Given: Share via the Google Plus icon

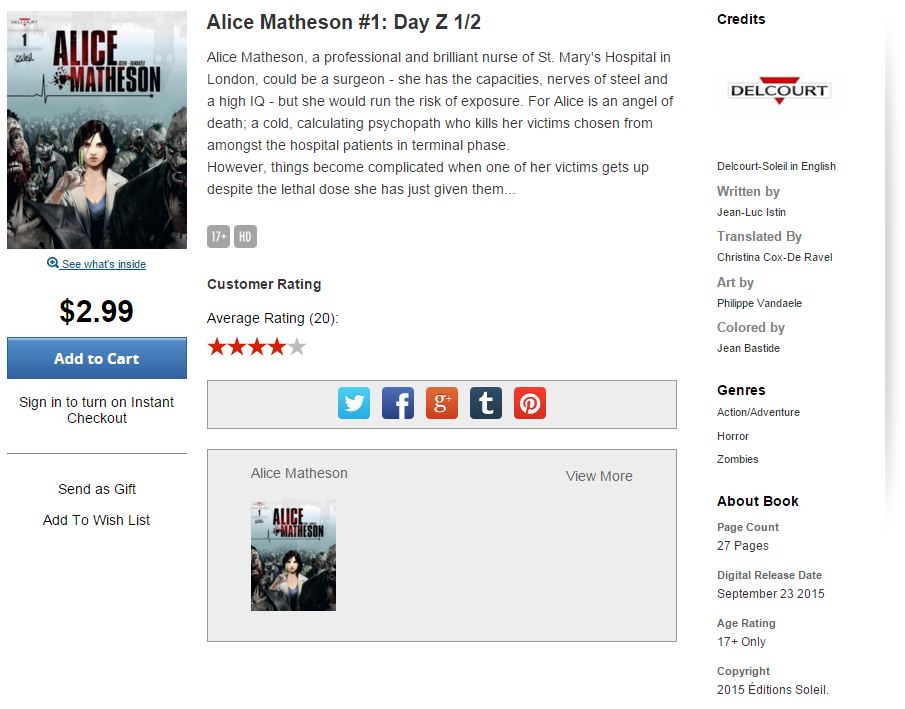Looking at the screenshot, I should click(442, 403).
